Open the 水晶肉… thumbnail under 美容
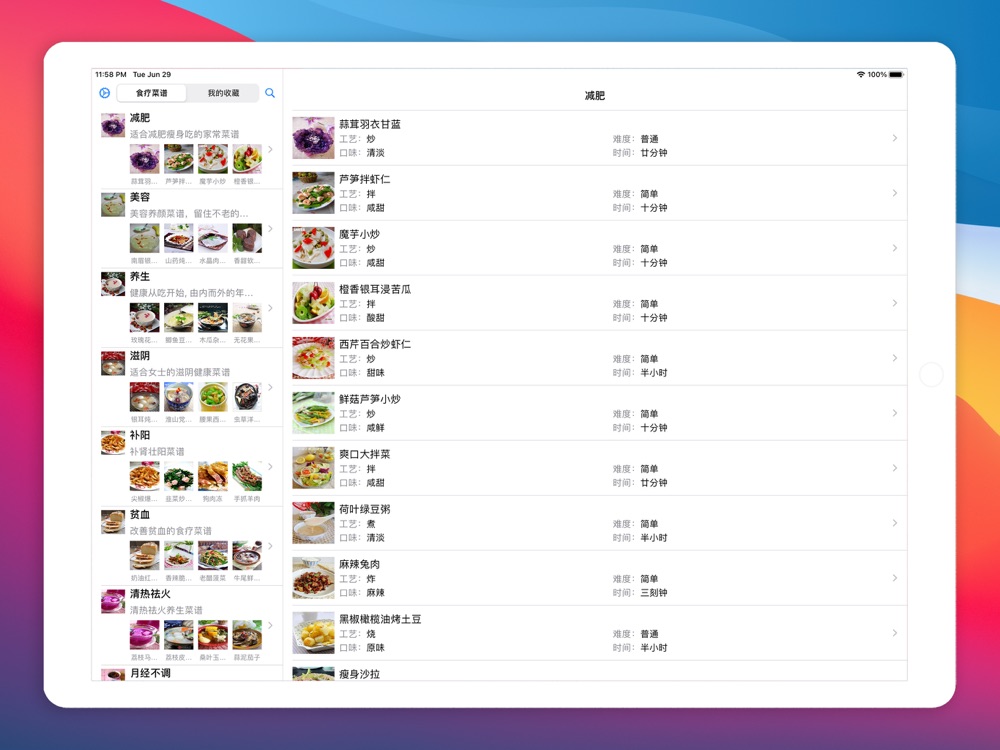1000x750 pixels. point(213,238)
